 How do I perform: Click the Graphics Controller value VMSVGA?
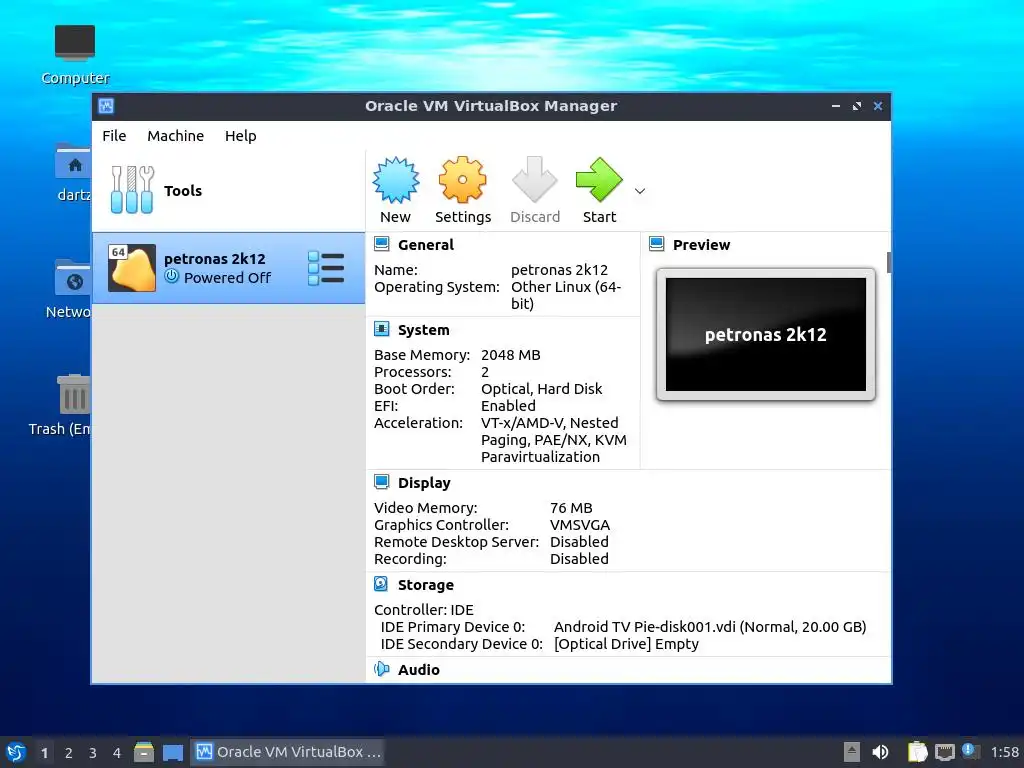point(580,524)
